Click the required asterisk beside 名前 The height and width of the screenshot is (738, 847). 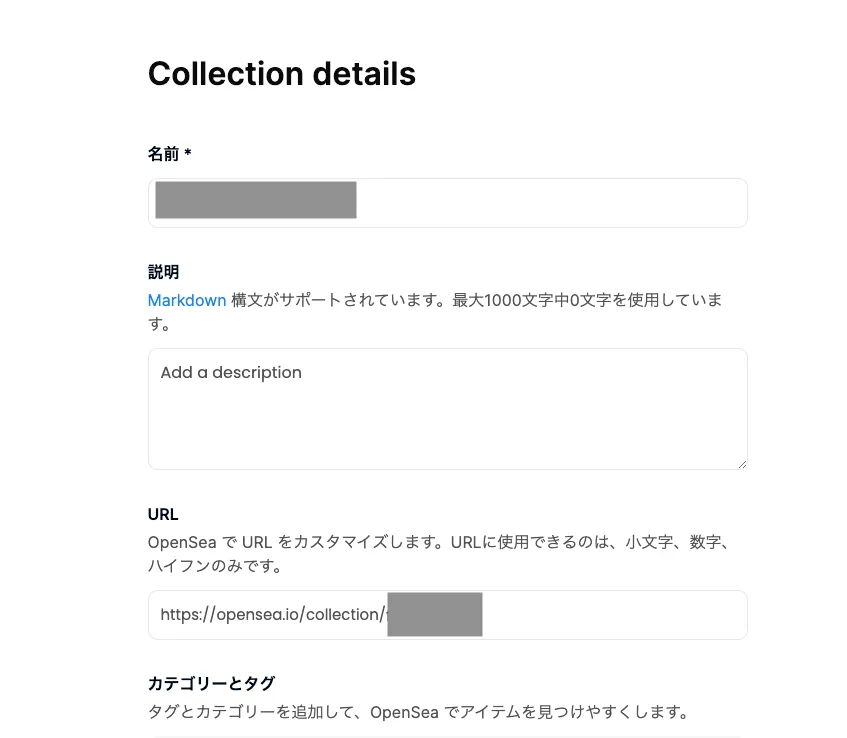click(x=188, y=153)
